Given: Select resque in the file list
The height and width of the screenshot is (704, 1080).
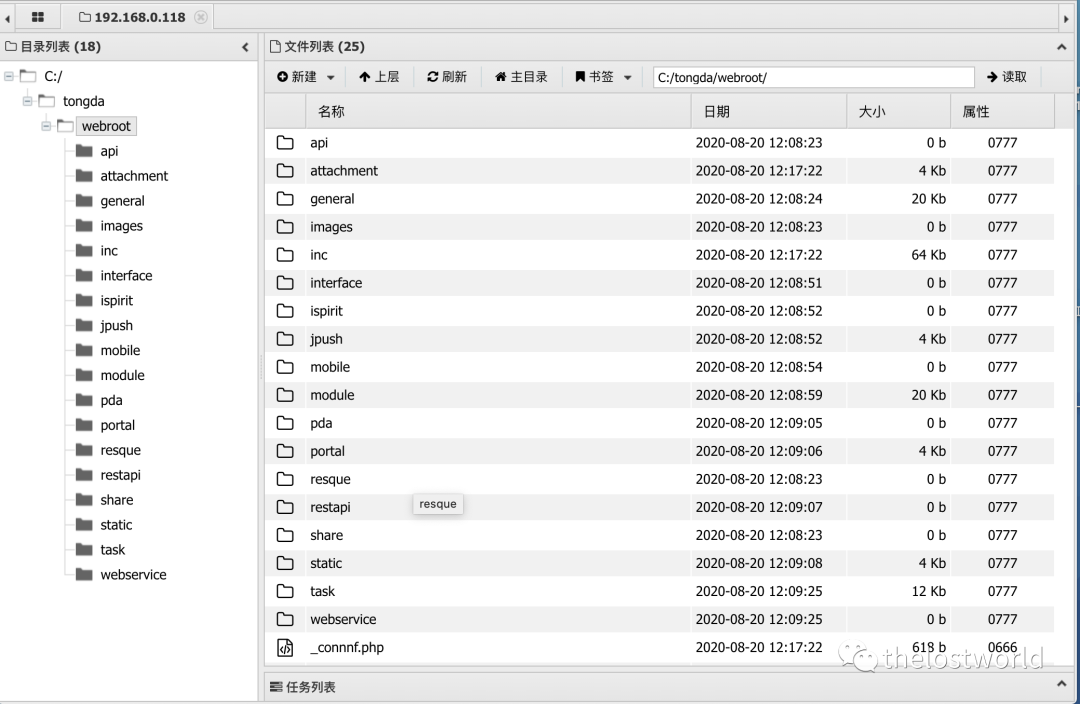Looking at the screenshot, I should click(330, 479).
